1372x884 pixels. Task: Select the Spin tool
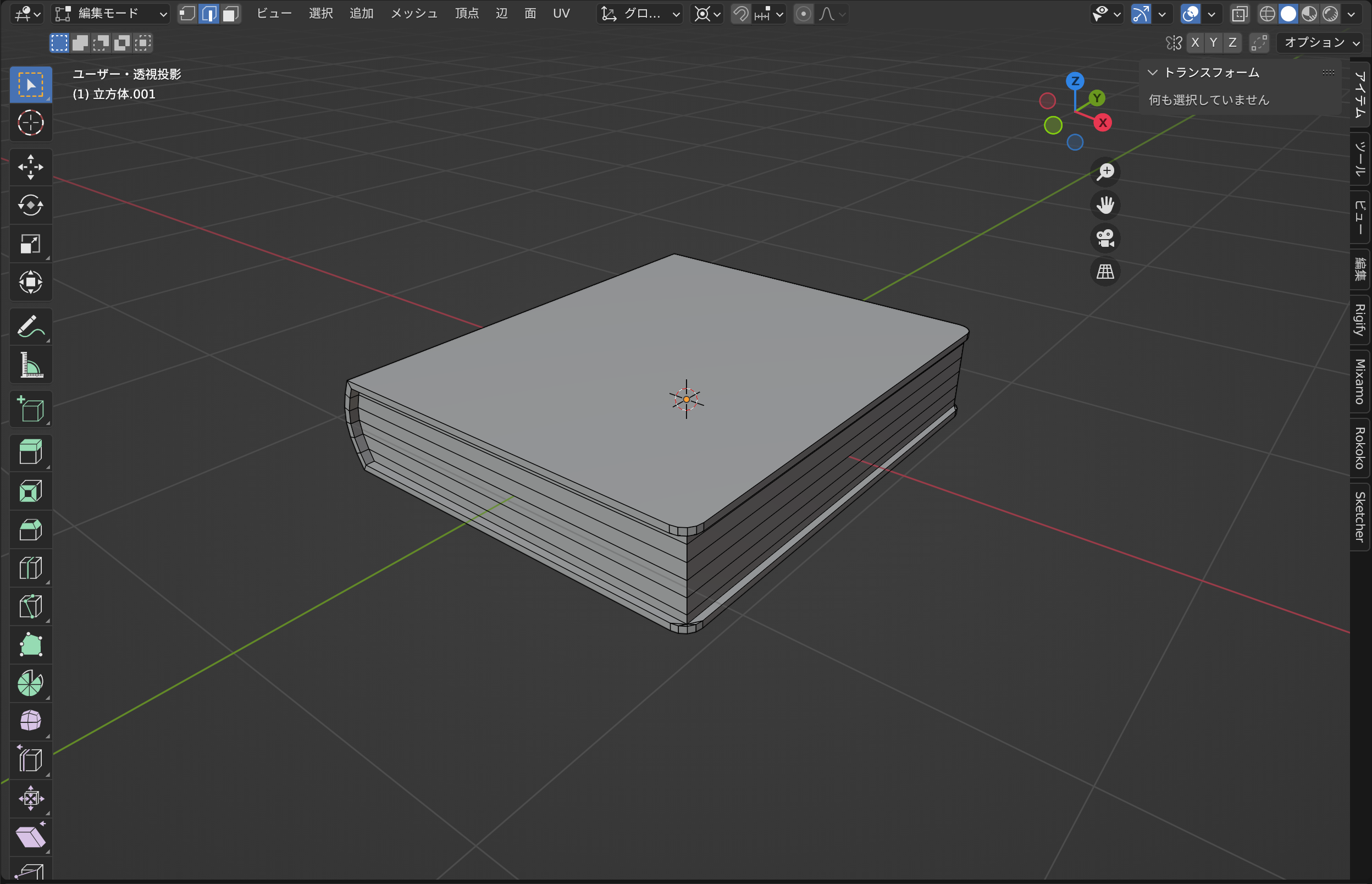click(31, 683)
